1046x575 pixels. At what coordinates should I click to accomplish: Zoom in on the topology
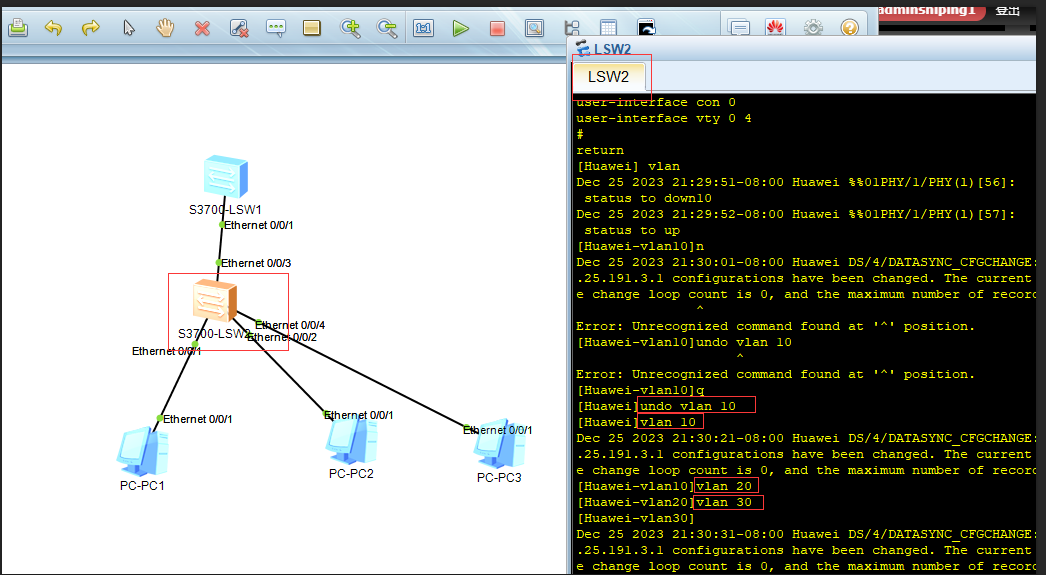click(350, 28)
